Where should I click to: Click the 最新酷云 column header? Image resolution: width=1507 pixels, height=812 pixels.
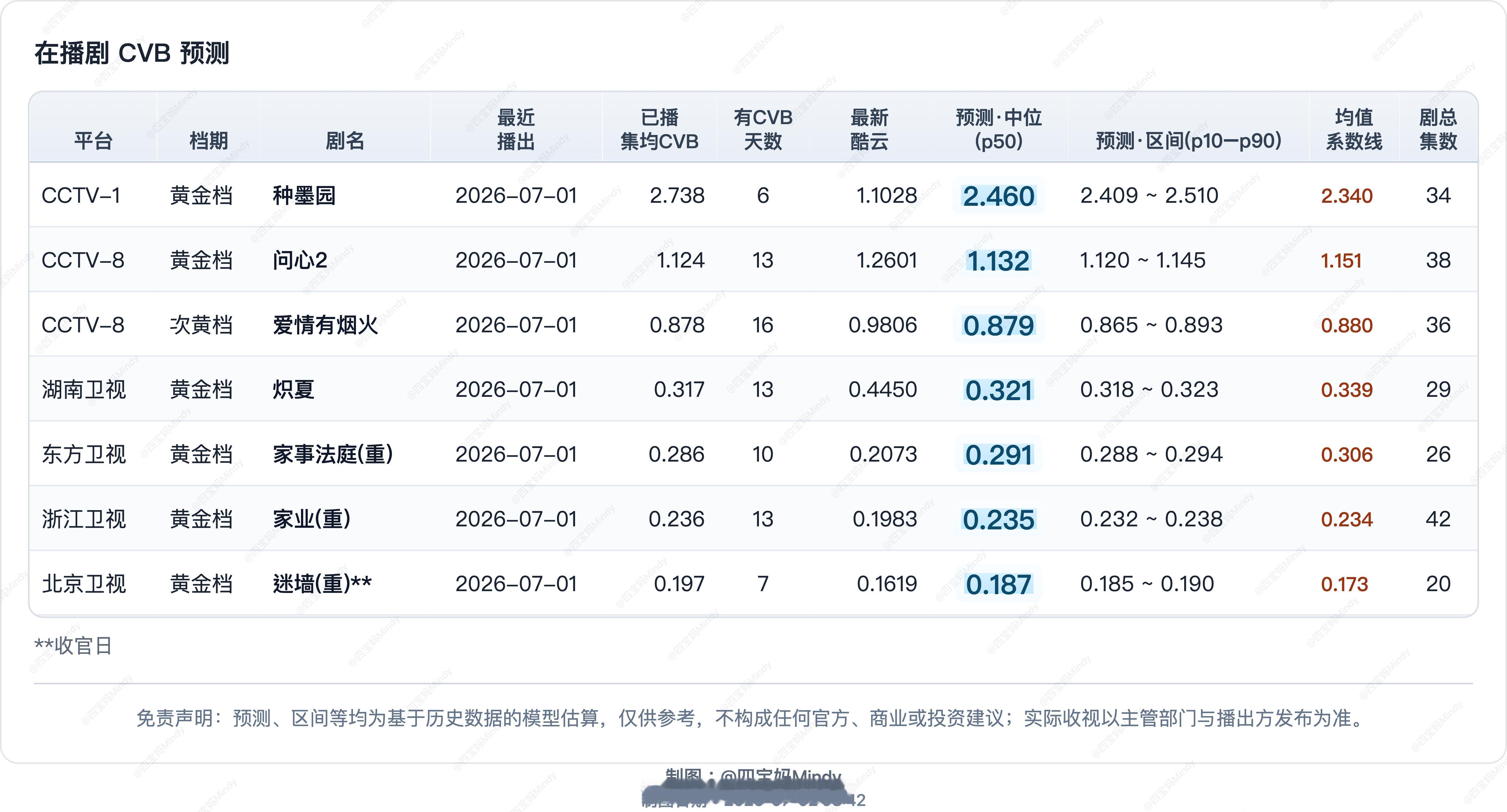869,129
